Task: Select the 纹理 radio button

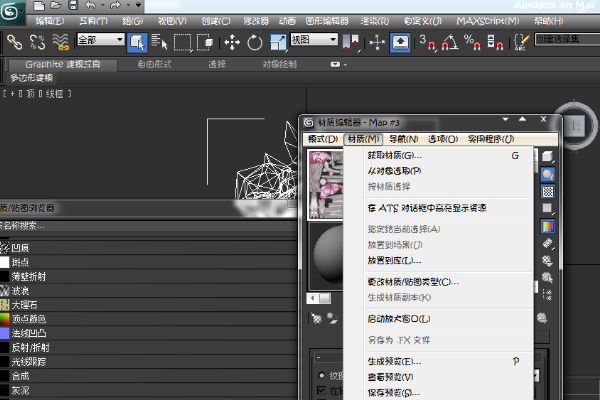Action: click(x=319, y=377)
